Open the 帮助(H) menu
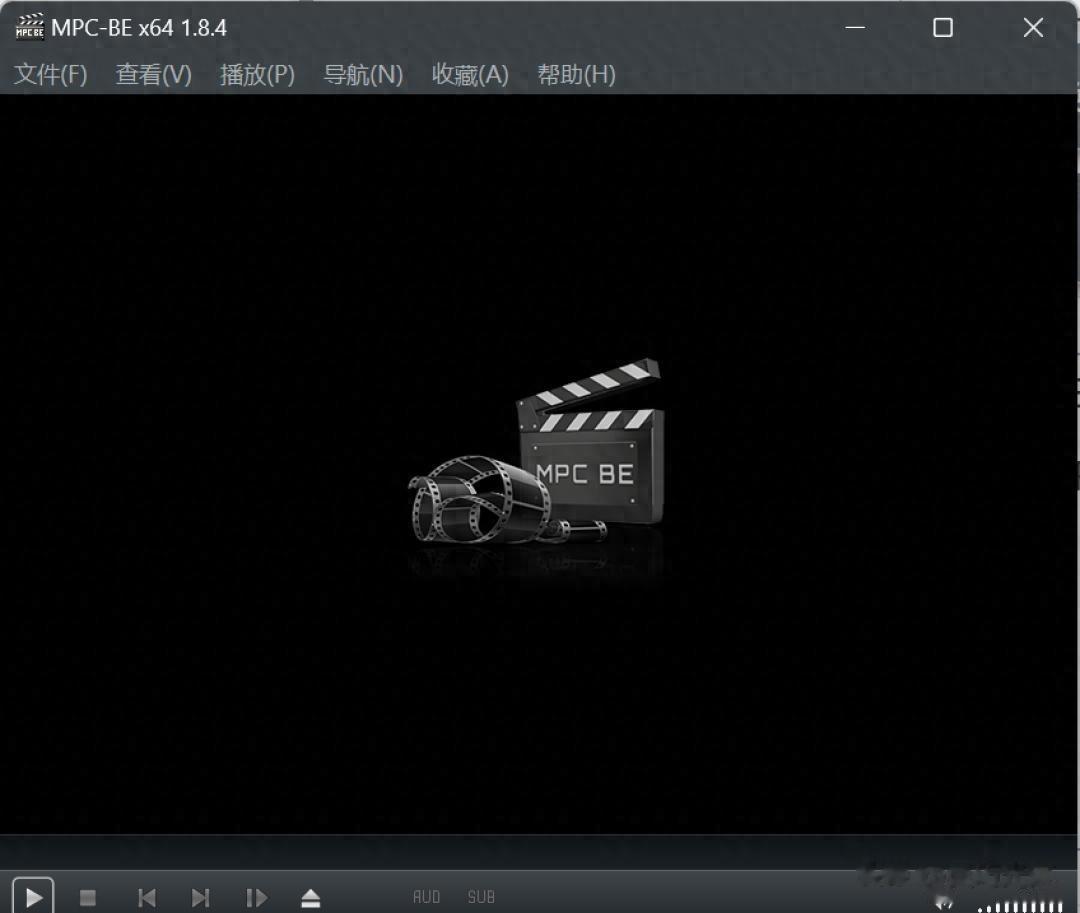Screen dimensions: 1080x913 coord(576,74)
